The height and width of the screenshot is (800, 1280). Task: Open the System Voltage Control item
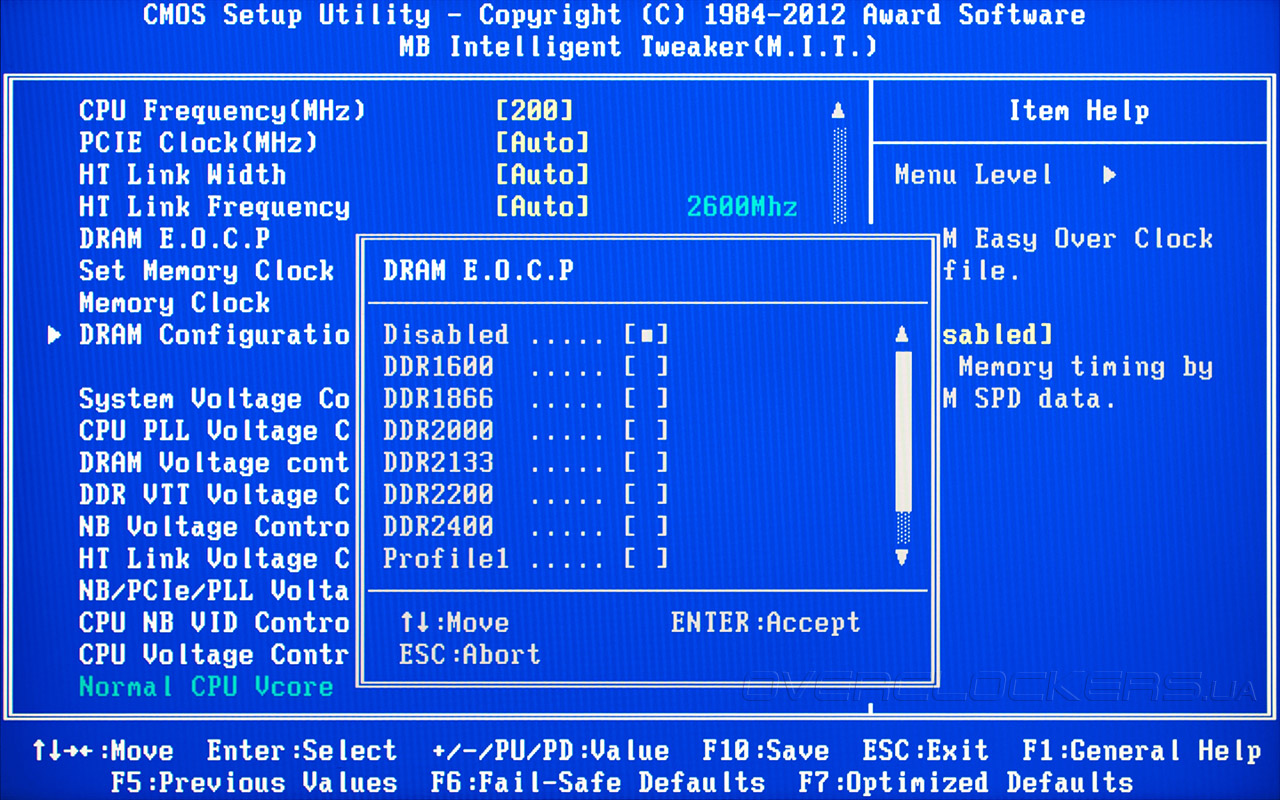tap(215, 399)
